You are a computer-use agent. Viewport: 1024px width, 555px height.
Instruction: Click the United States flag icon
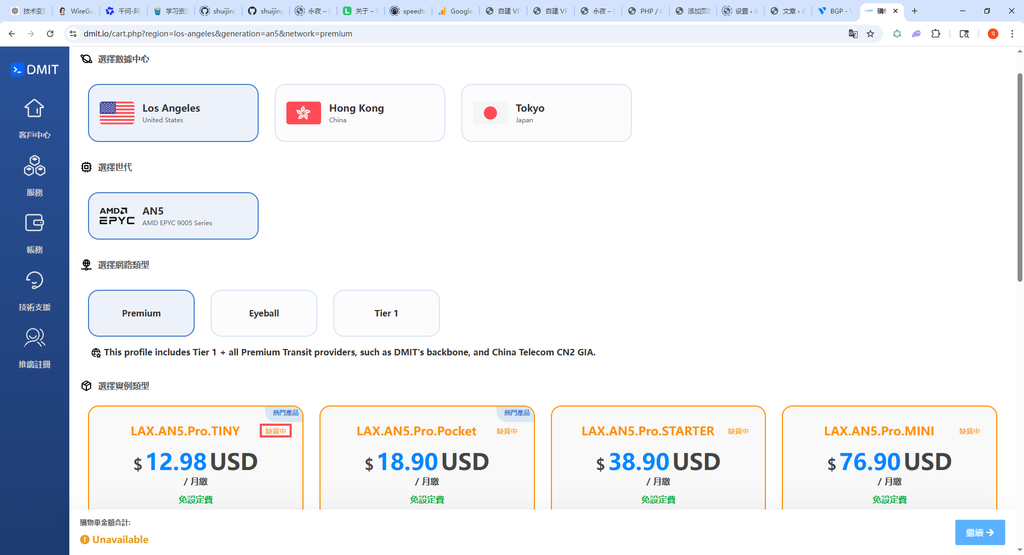click(117, 113)
